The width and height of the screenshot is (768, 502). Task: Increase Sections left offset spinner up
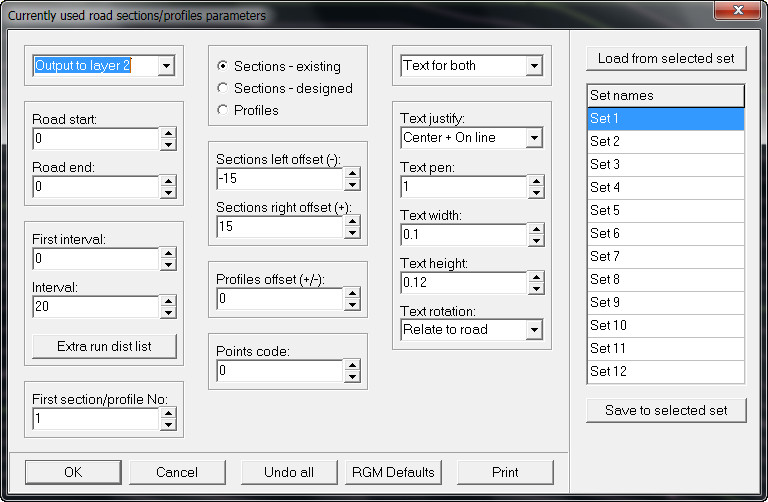coord(352,173)
